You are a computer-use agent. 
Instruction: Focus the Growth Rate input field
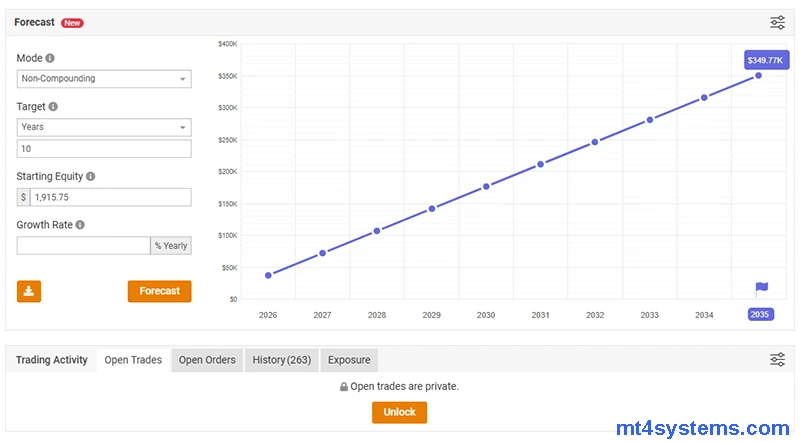(83, 245)
